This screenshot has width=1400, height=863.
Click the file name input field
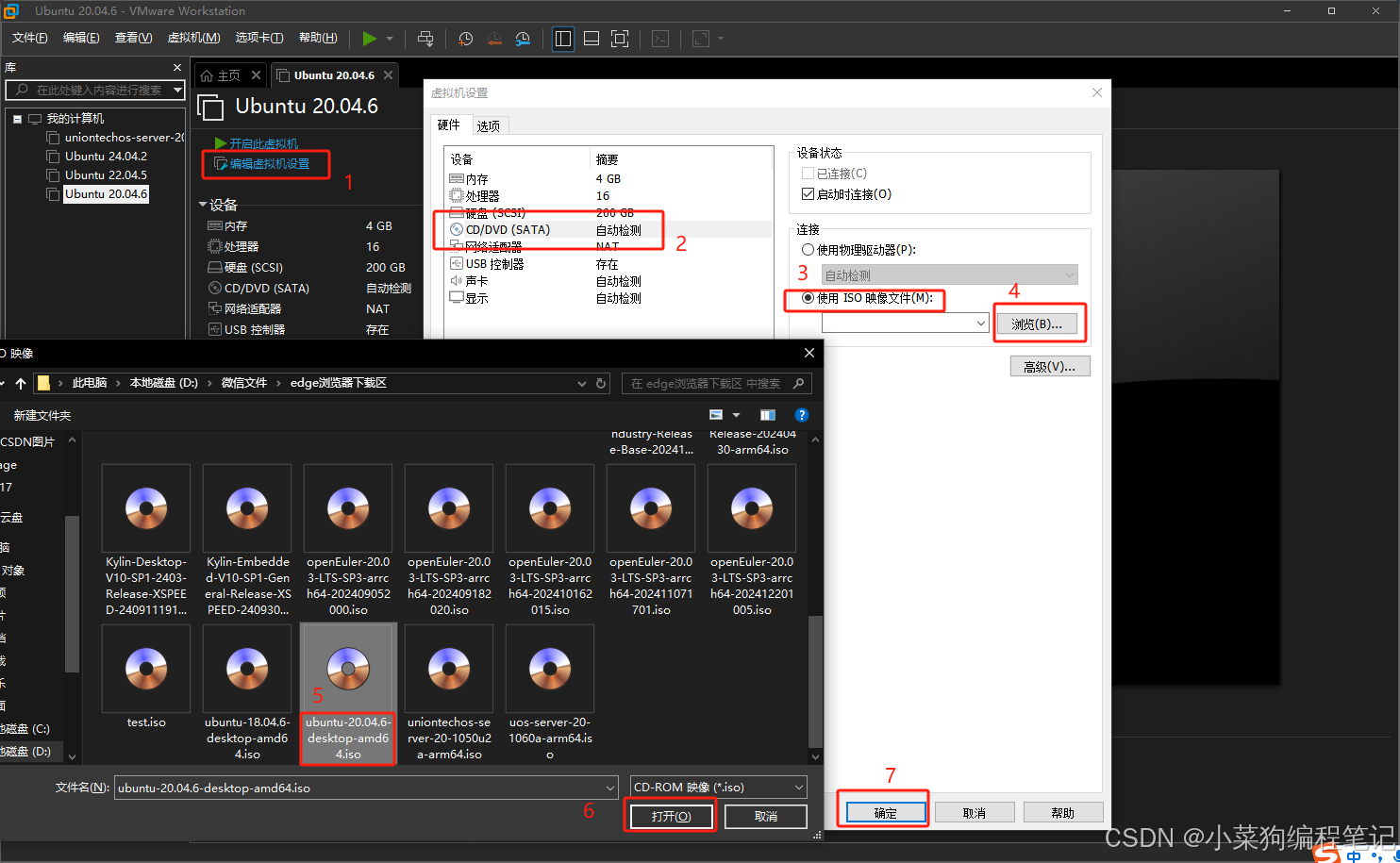[x=358, y=788]
